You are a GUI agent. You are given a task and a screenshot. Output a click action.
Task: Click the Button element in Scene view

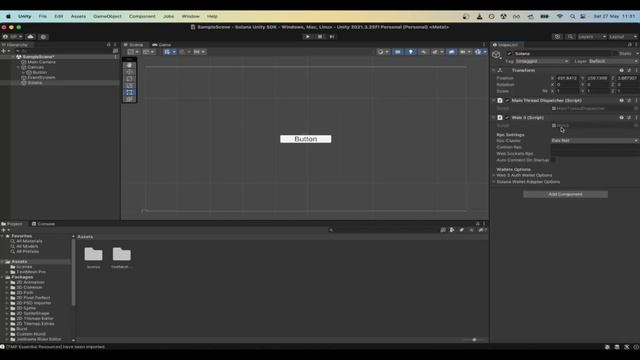tap(306, 139)
